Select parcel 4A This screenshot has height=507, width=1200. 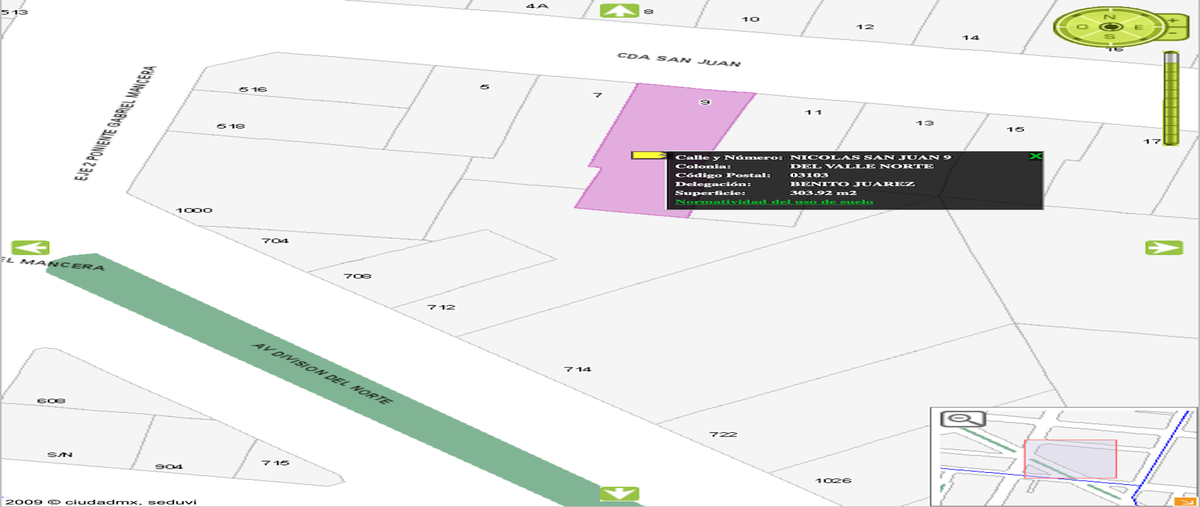pos(537,6)
